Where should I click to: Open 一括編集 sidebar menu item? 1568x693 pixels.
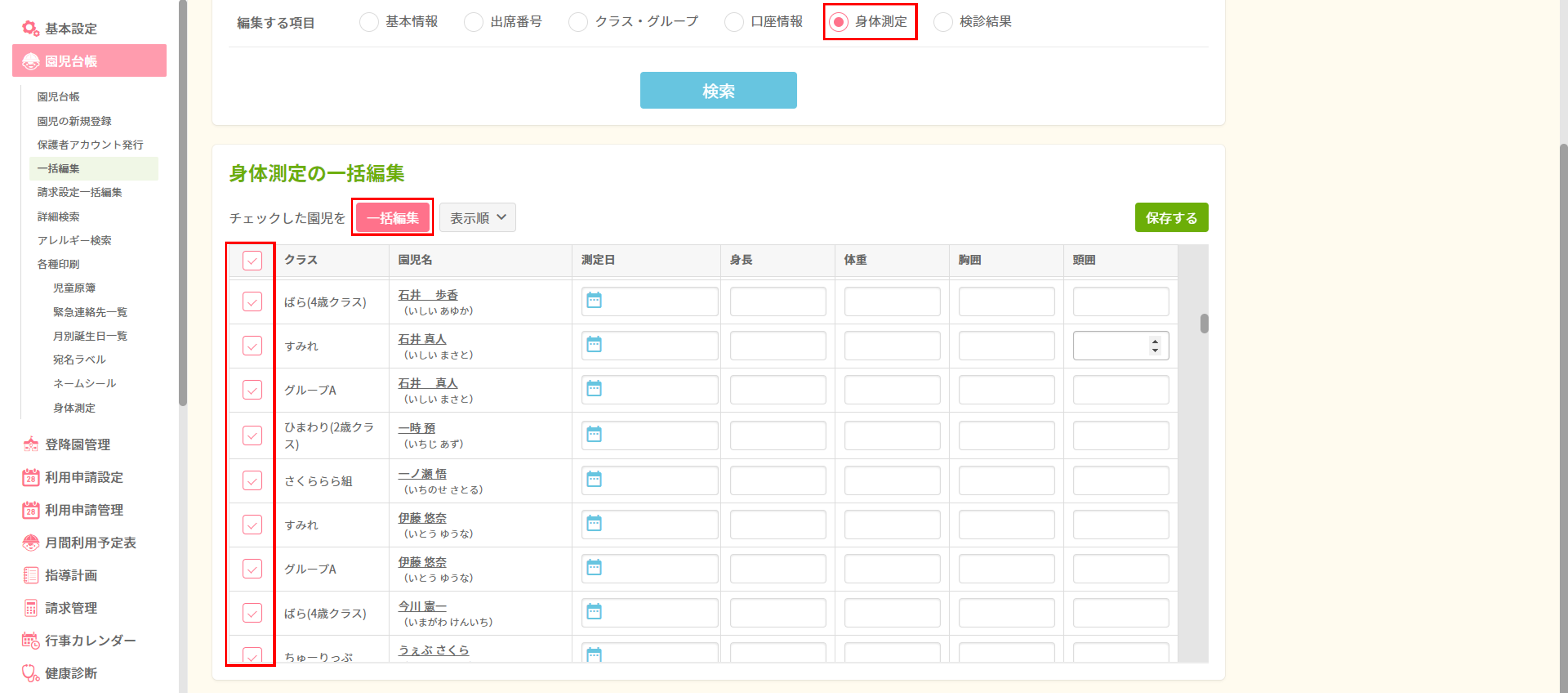(94, 169)
